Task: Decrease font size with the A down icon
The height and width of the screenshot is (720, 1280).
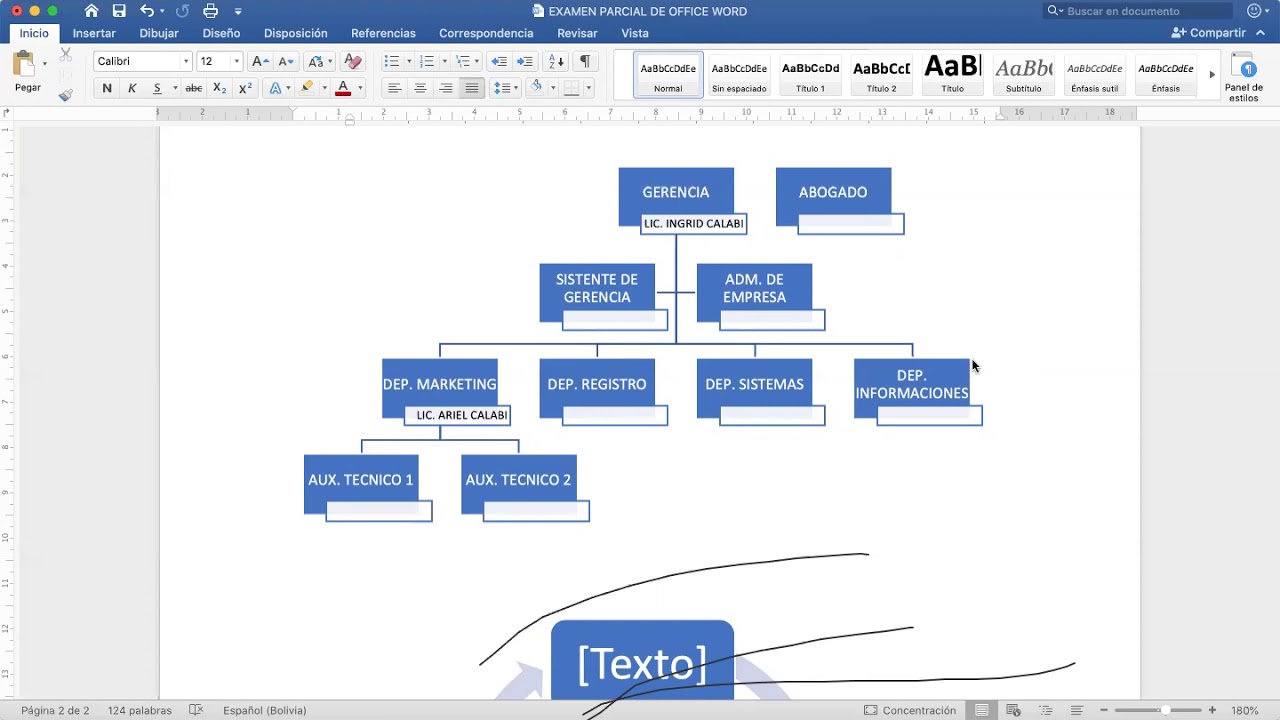Action: (x=286, y=61)
